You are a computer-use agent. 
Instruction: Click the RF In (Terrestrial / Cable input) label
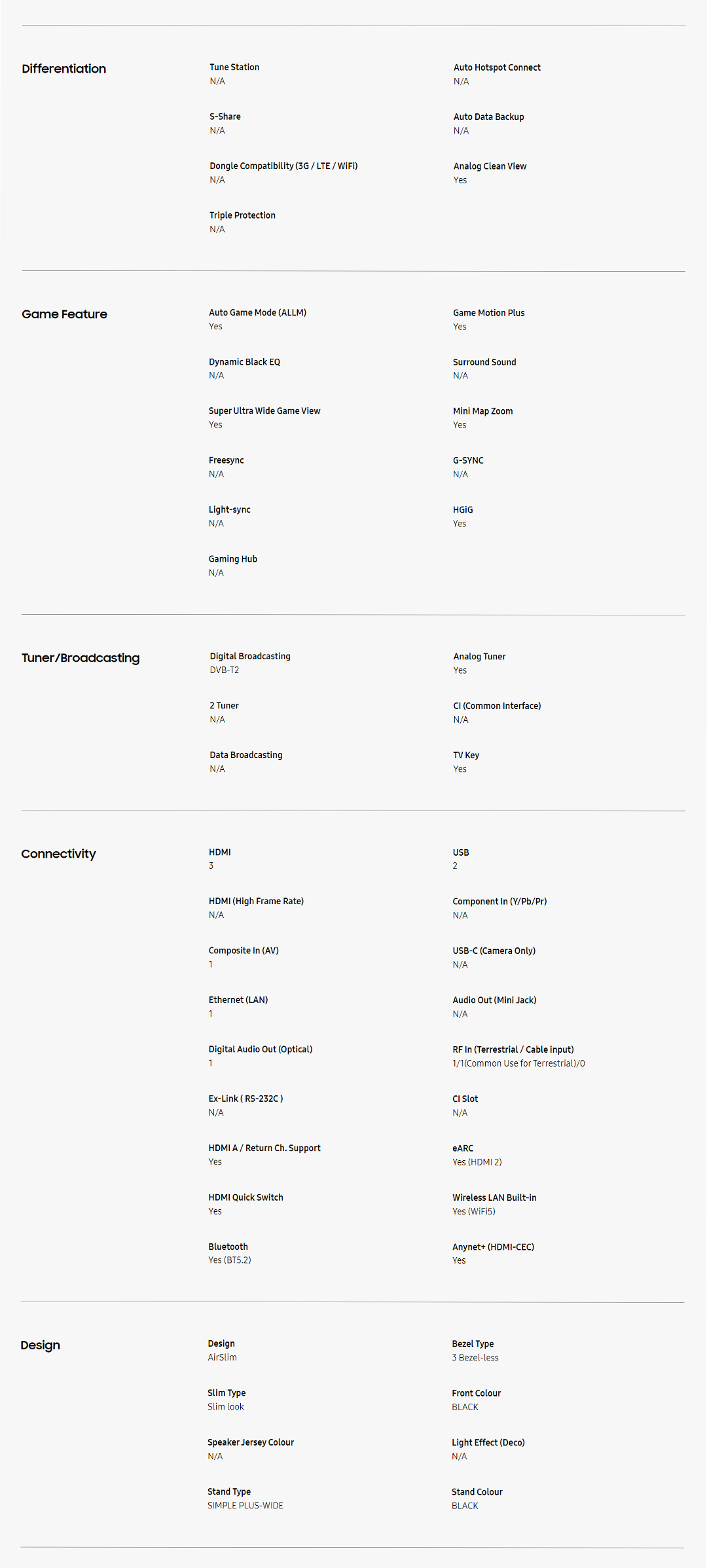(x=513, y=1049)
